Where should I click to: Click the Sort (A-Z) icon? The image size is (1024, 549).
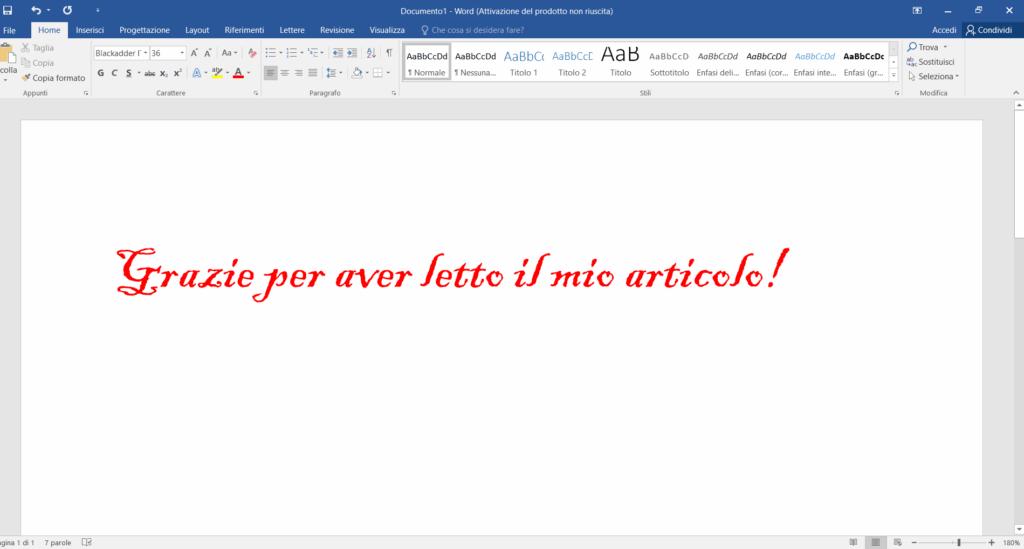coord(372,53)
